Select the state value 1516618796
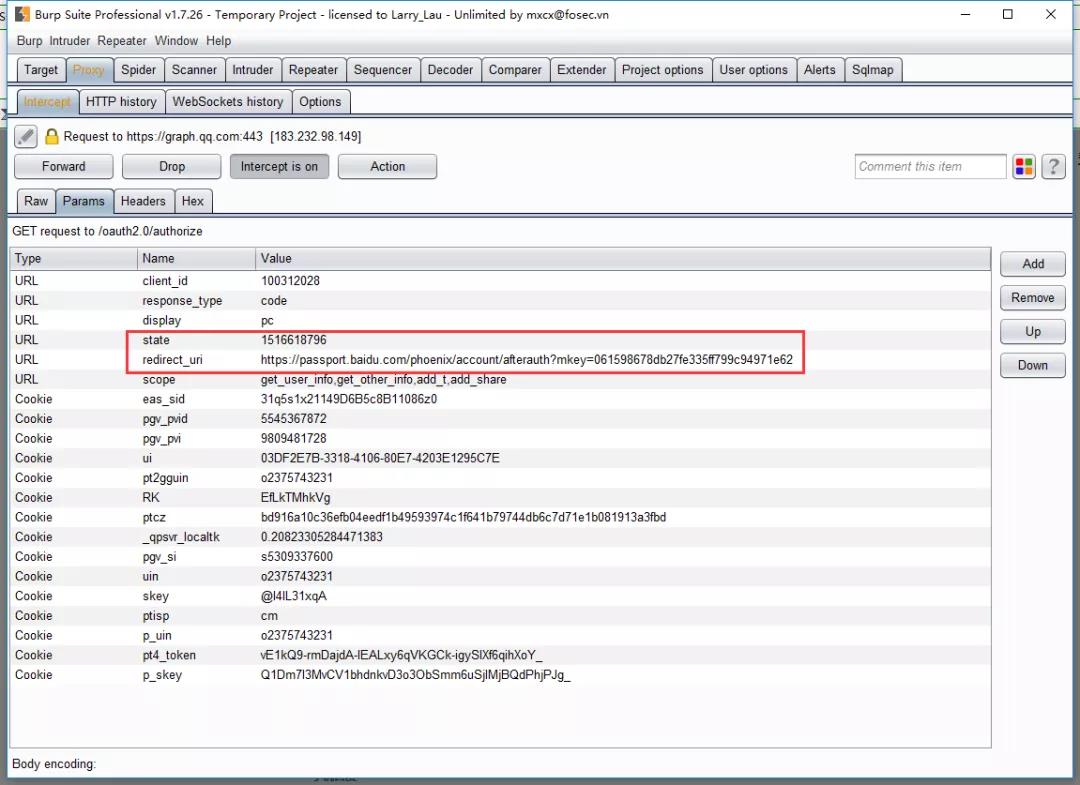The width and height of the screenshot is (1080, 785). pyautogui.click(x=293, y=340)
